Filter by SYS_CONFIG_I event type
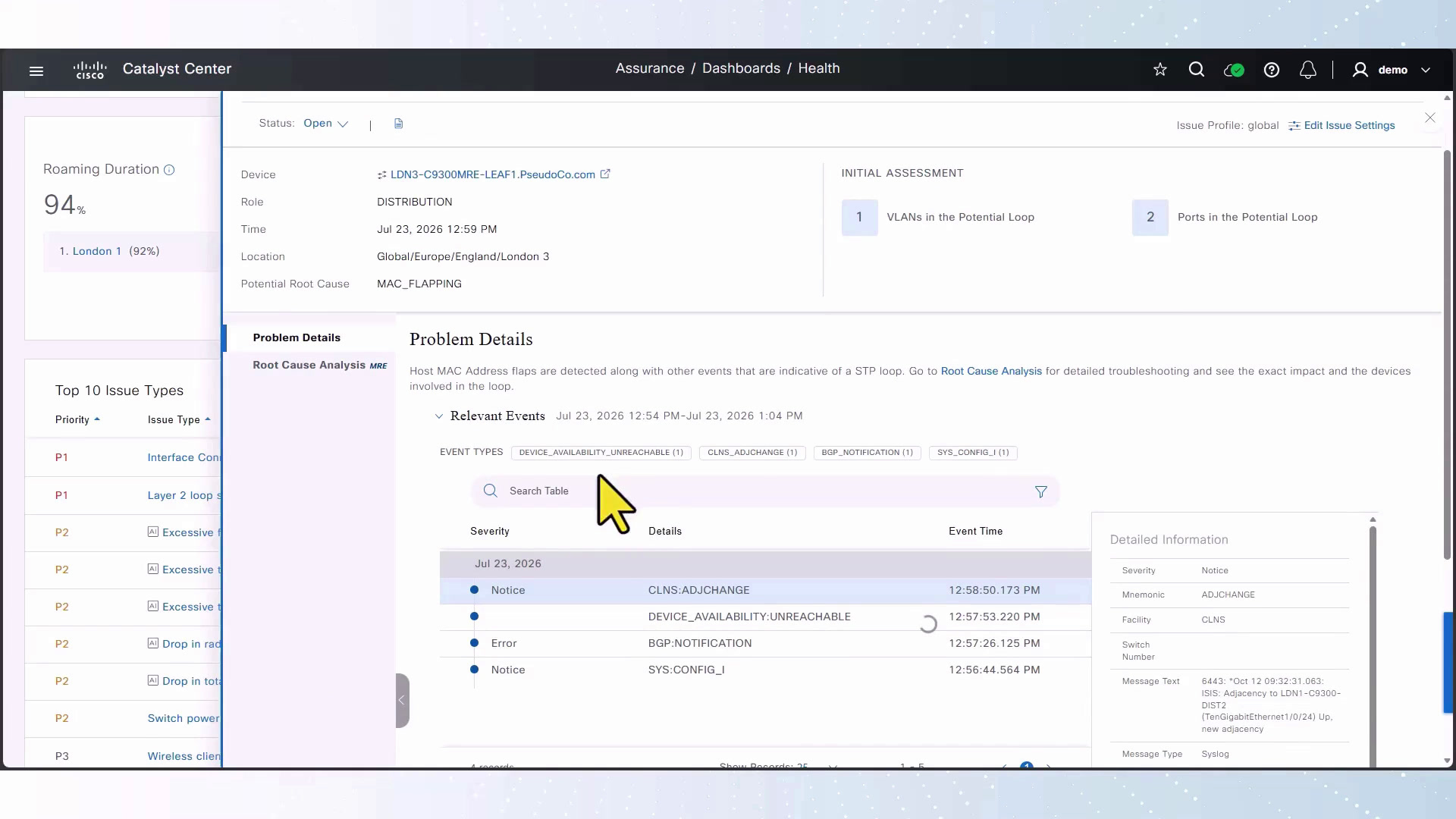Screen dimensions: 1456x819 (x=973, y=453)
